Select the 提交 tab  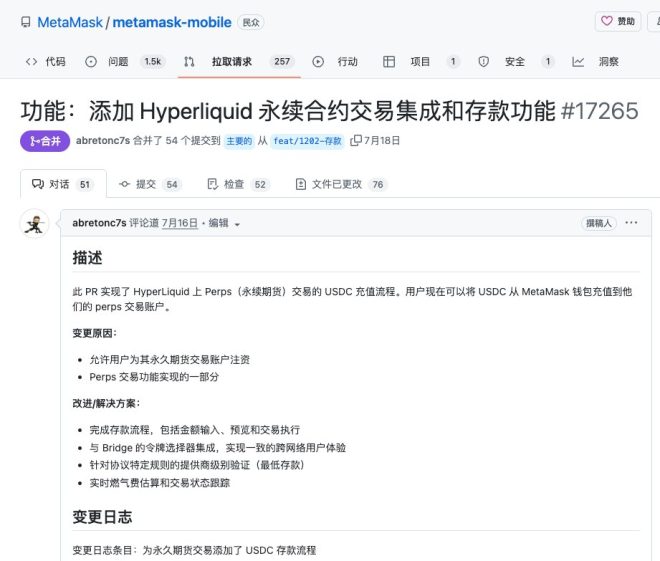tap(150, 184)
